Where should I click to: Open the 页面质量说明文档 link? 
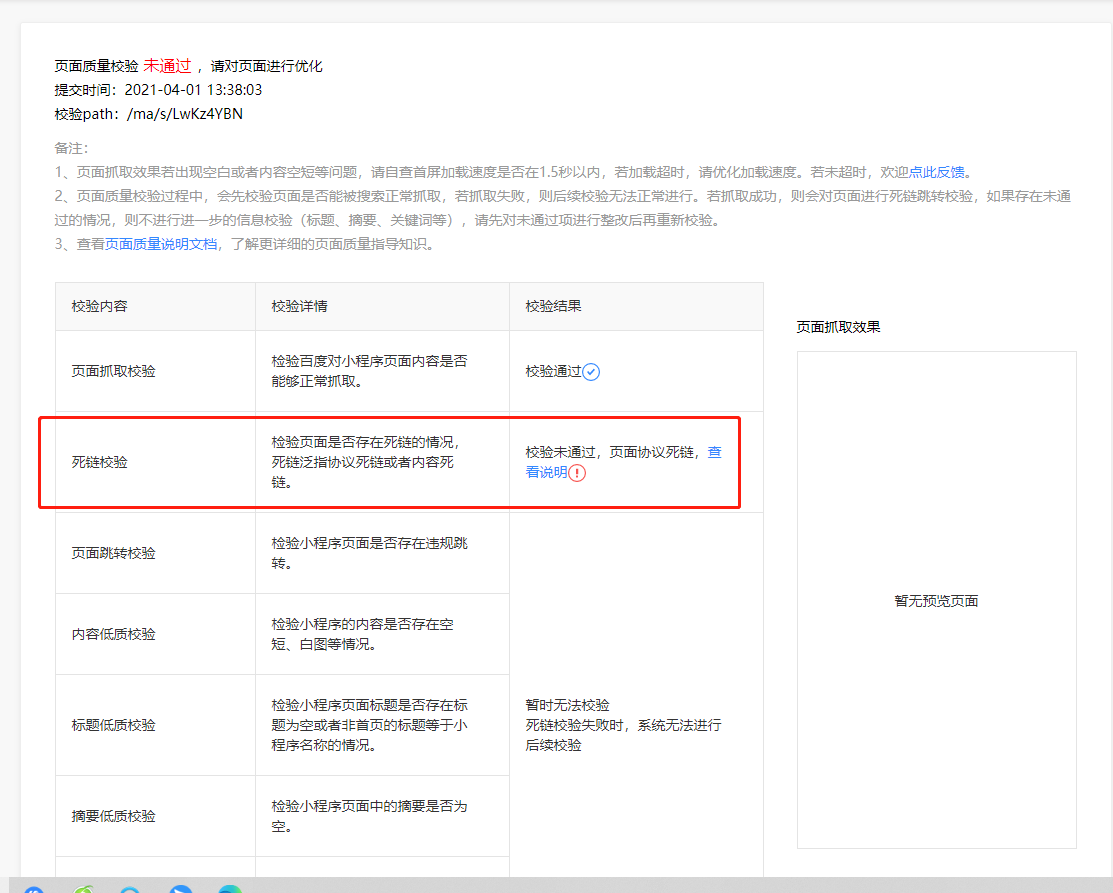[x=161, y=244]
